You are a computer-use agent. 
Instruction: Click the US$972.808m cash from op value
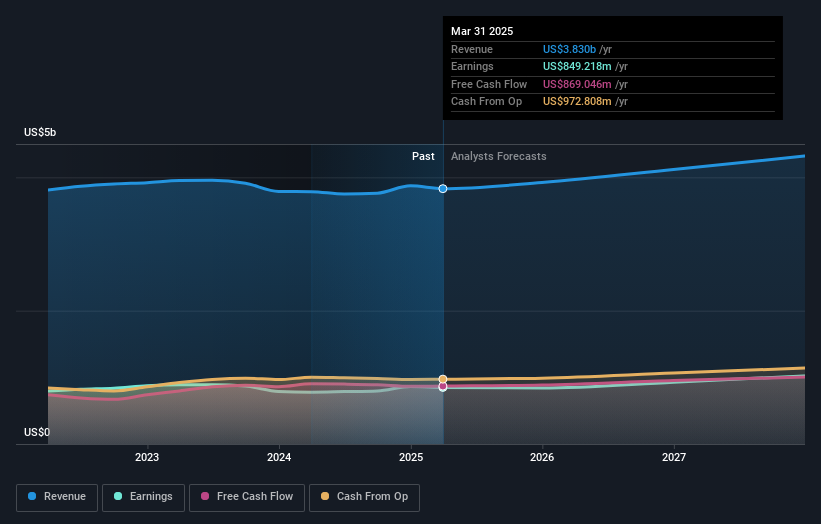[x=577, y=102]
